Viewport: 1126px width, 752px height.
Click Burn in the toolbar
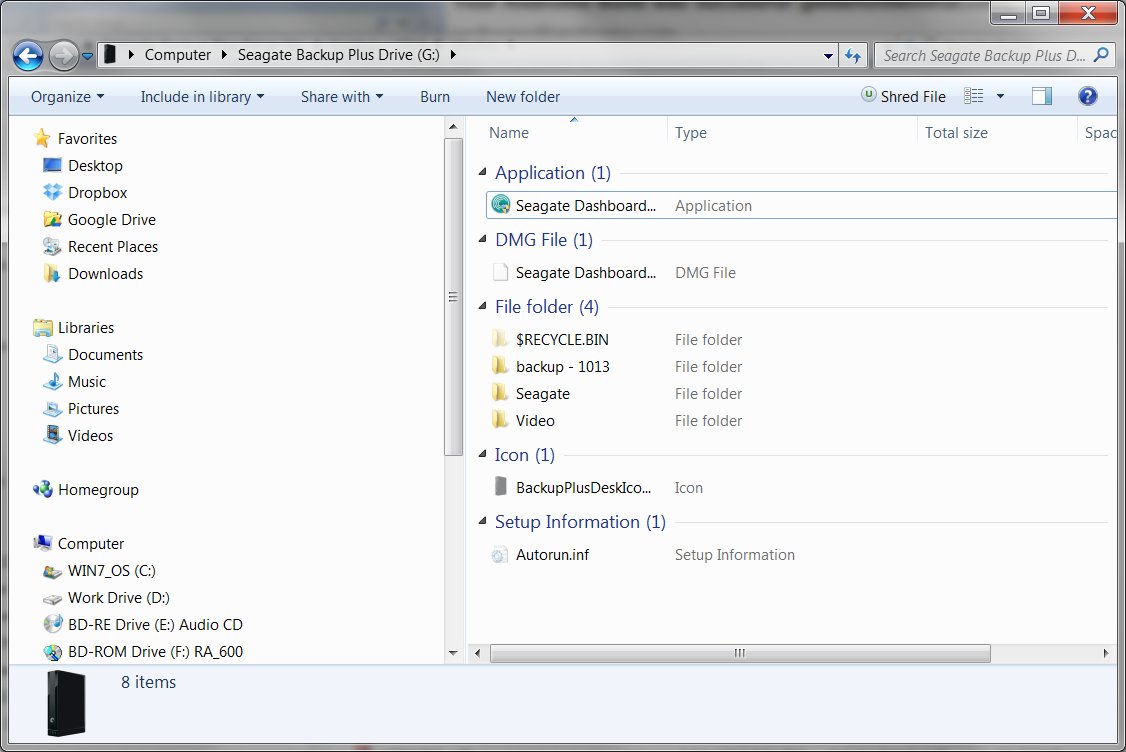click(x=434, y=96)
